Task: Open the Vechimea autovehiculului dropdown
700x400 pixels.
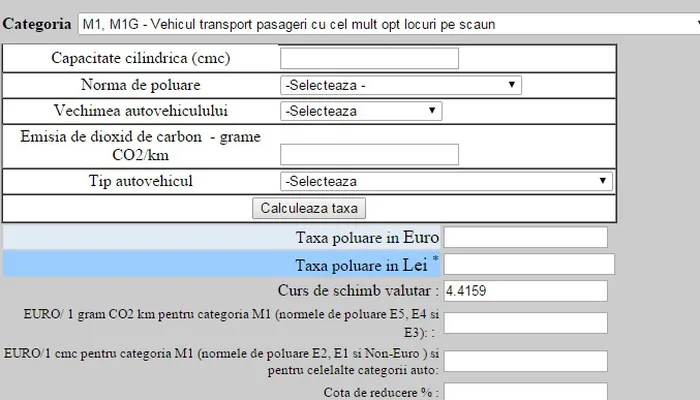Action: [361, 111]
